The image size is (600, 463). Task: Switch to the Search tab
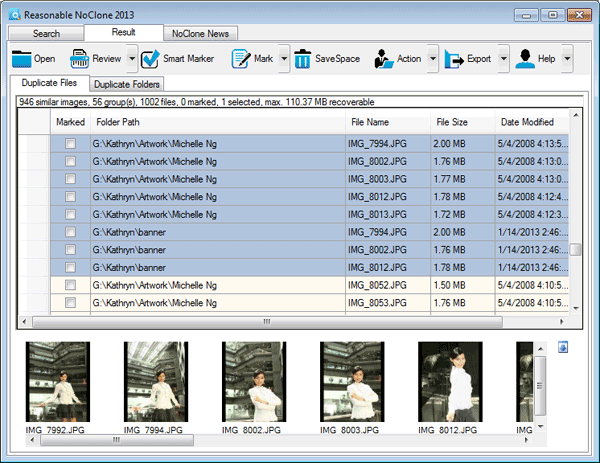46,33
